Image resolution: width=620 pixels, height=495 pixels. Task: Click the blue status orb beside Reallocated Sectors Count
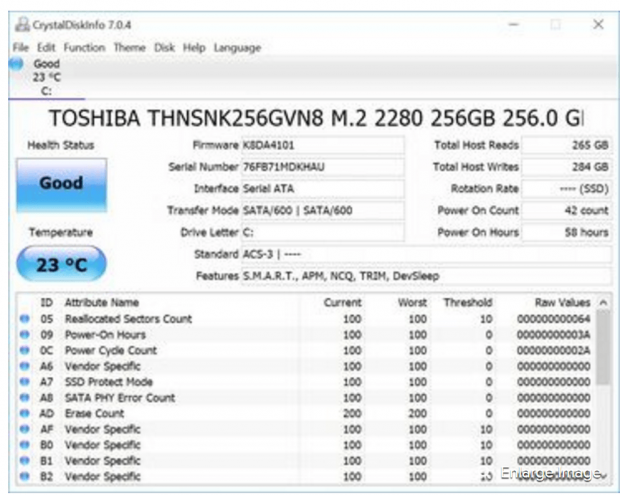(x=24, y=319)
